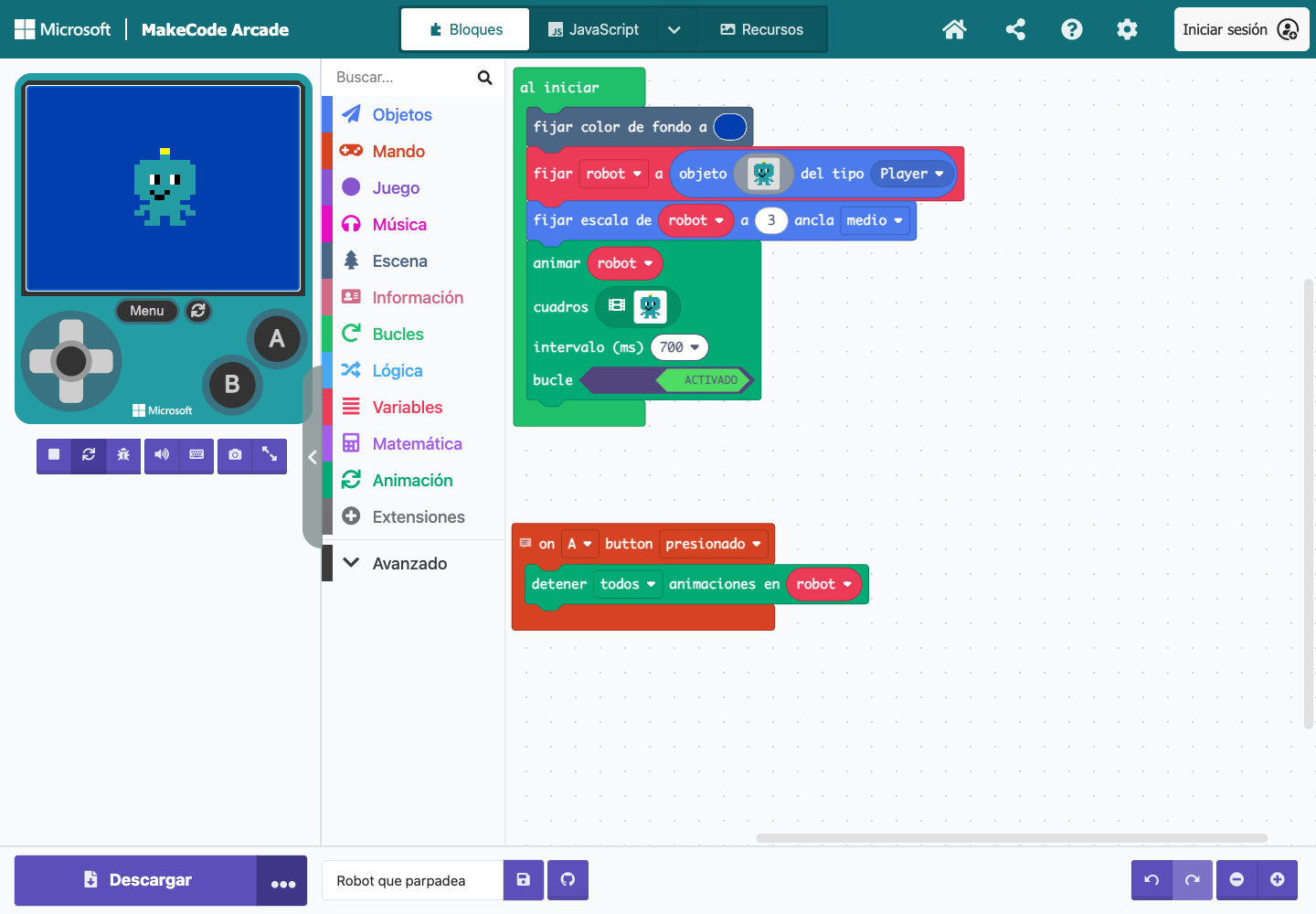1316x914 pixels.
Task: Stop the simulator with the stop icon
Action: [x=54, y=454]
